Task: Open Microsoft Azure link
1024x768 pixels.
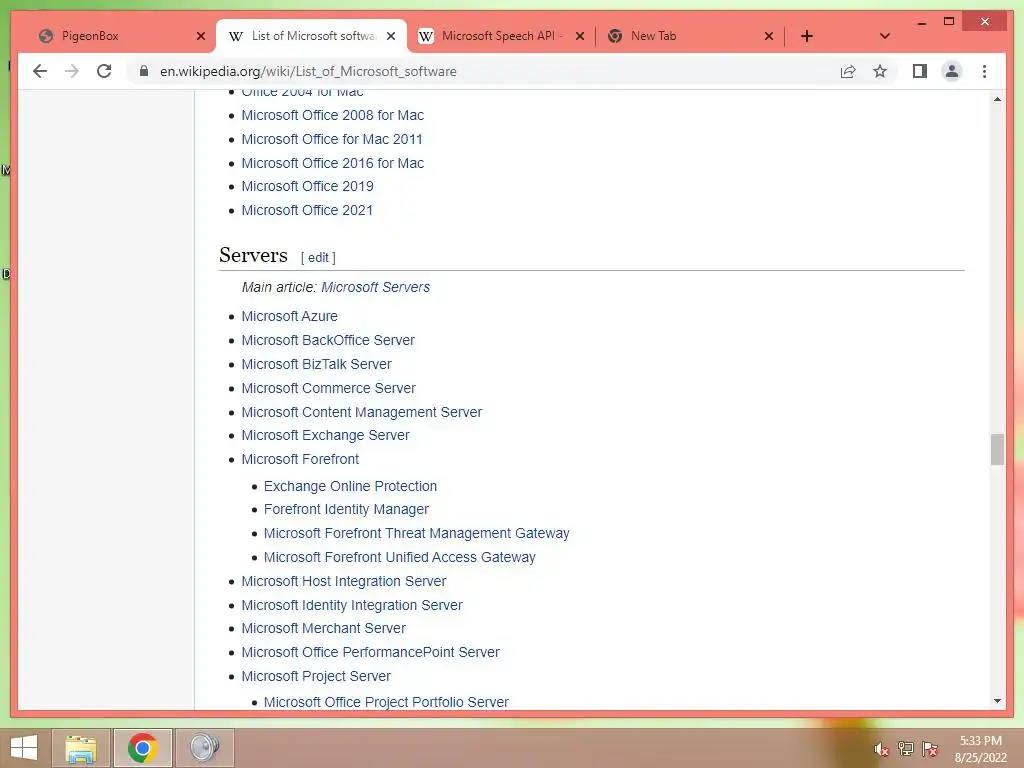Action: click(x=289, y=316)
